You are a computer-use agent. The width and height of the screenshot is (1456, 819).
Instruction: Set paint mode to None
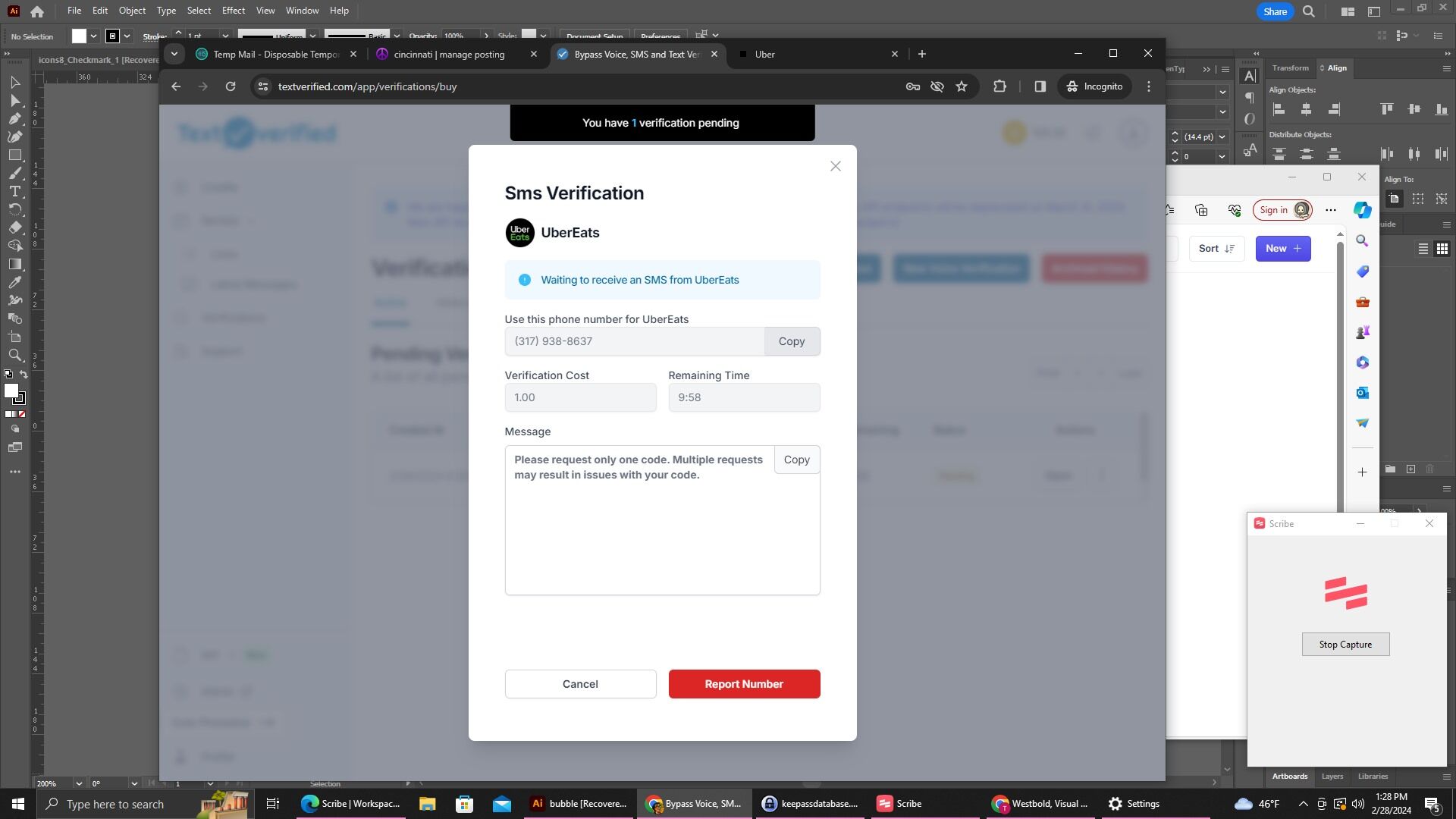coord(22,414)
